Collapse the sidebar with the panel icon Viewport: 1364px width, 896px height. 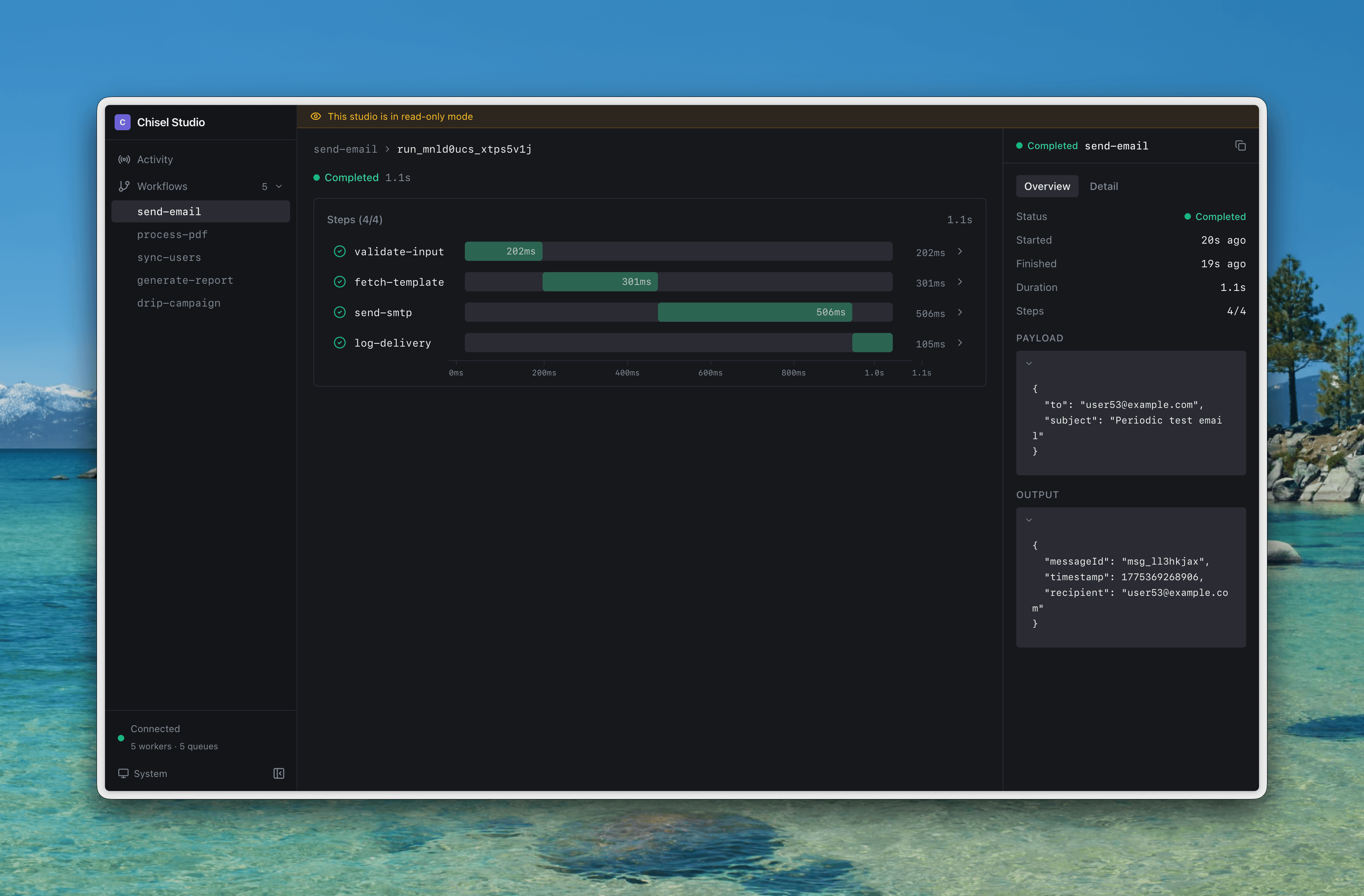pyautogui.click(x=278, y=773)
